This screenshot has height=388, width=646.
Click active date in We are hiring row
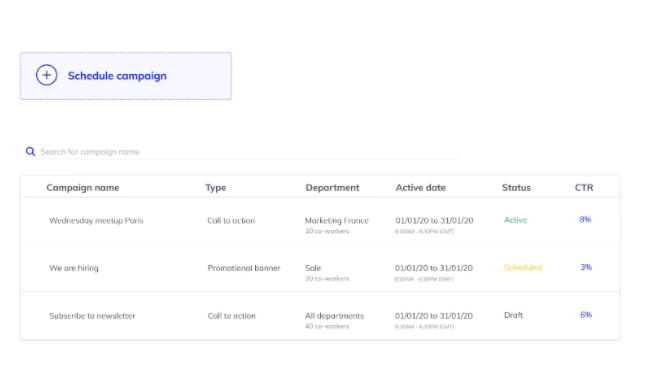[x=434, y=268]
